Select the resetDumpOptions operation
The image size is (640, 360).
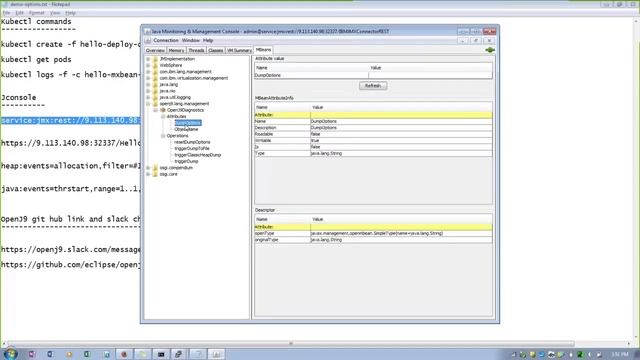[x=192, y=142]
